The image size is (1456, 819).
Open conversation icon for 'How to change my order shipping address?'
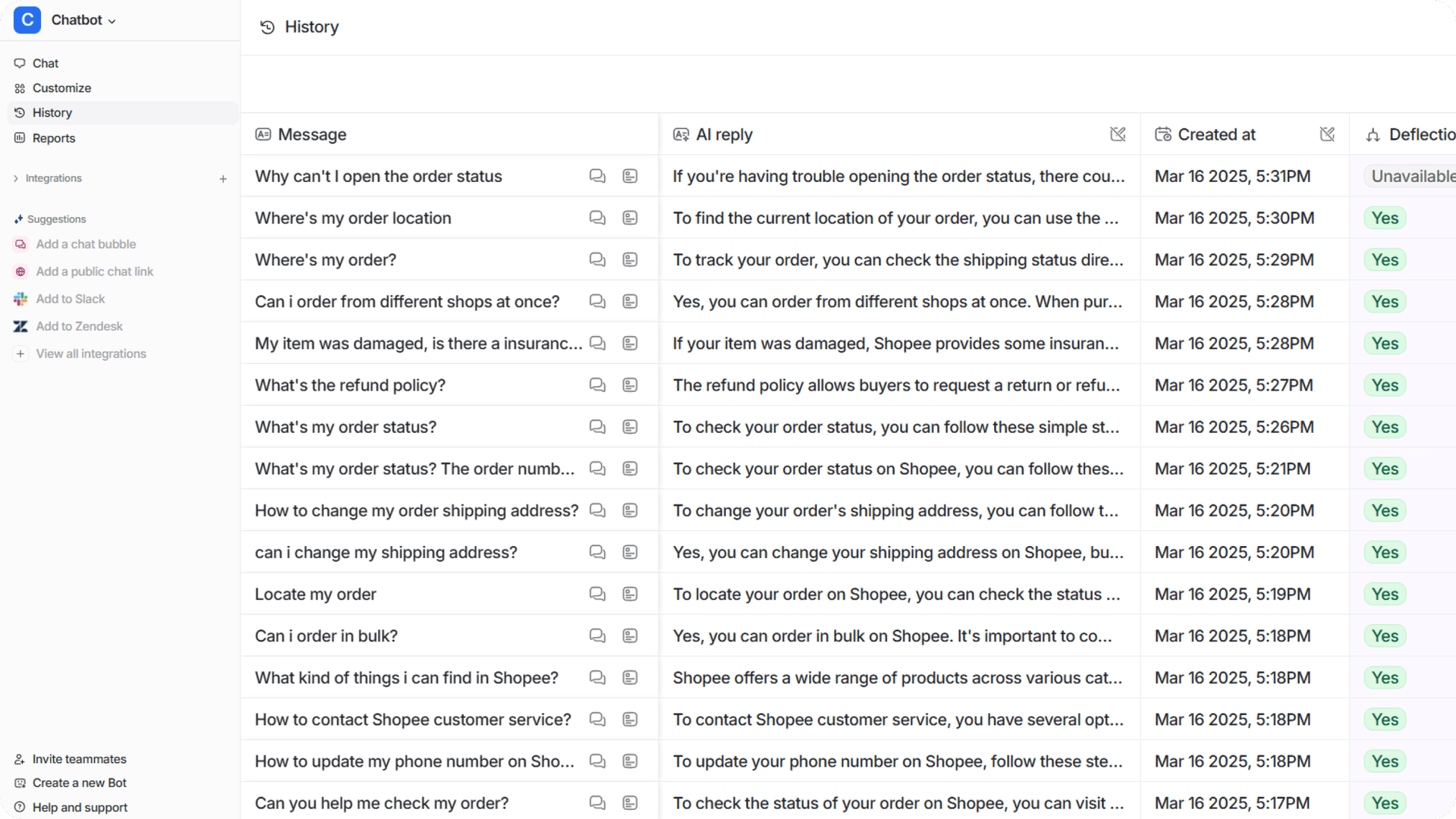[x=598, y=510]
